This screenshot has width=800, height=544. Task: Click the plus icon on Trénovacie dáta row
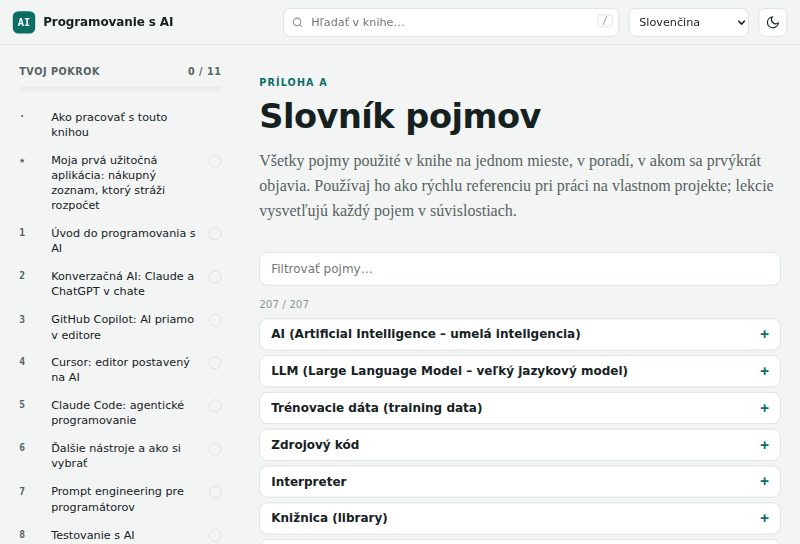pyautogui.click(x=764, y=408)
